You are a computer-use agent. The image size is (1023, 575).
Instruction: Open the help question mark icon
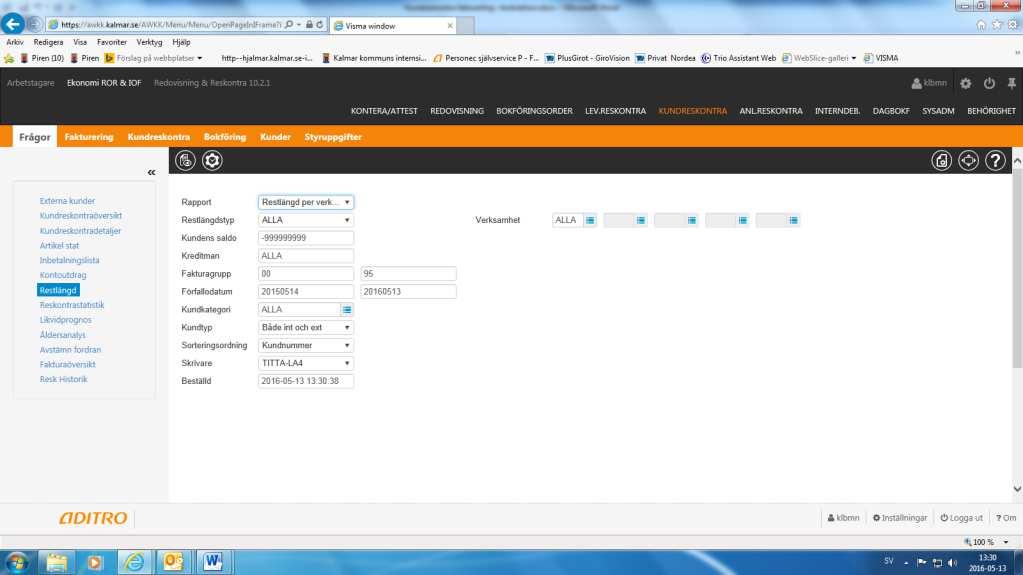995,161
